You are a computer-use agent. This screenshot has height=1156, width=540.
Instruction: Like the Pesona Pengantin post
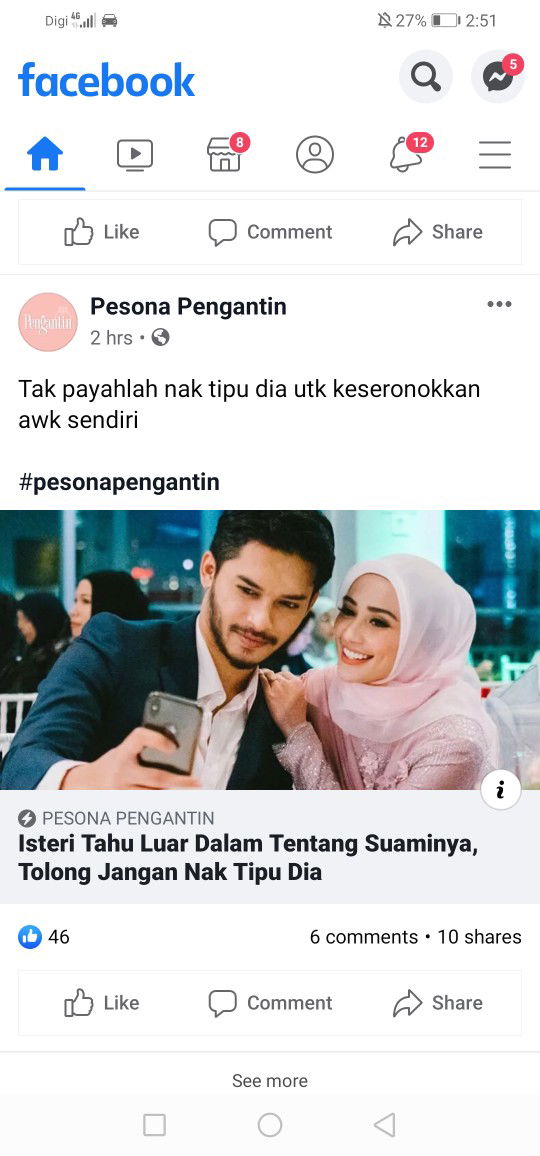[102, 1003]
